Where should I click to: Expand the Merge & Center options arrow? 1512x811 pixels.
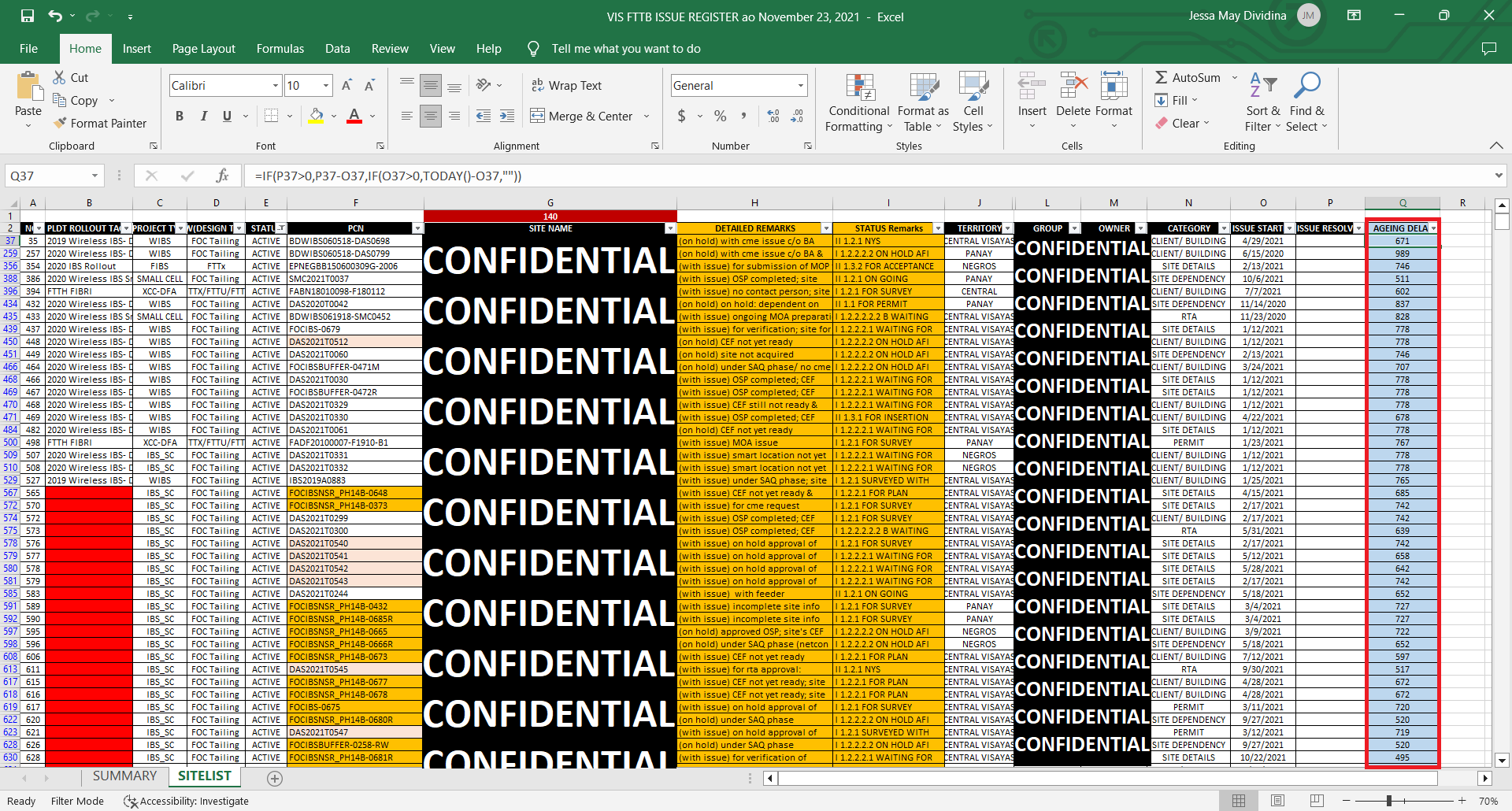(x=647, y=116)
